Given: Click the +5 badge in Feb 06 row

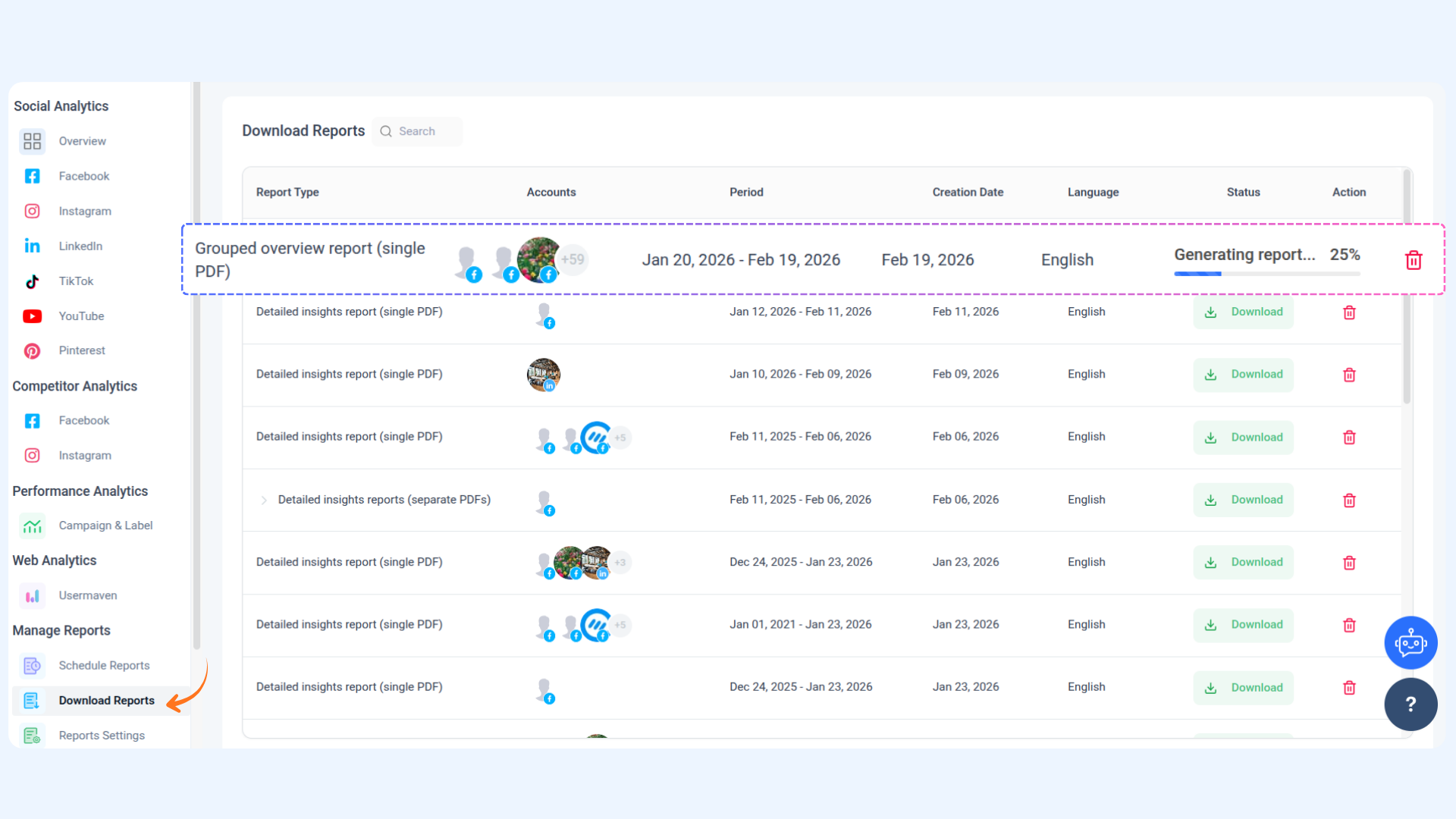Looking at the screenshot, I should click(x=620, y=438).
